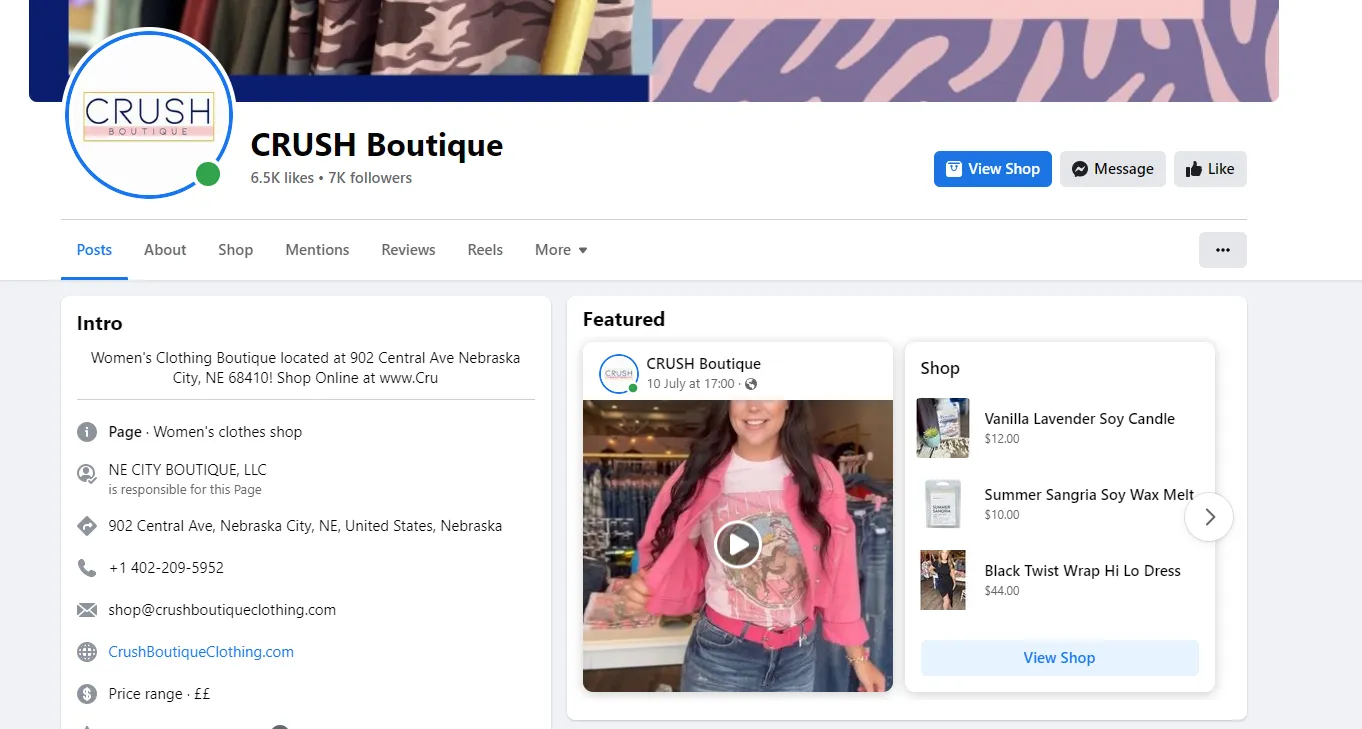Click the 7K followers count
Image resolution: width=1362 pixels, height=729 pixels.
point(370,178)
